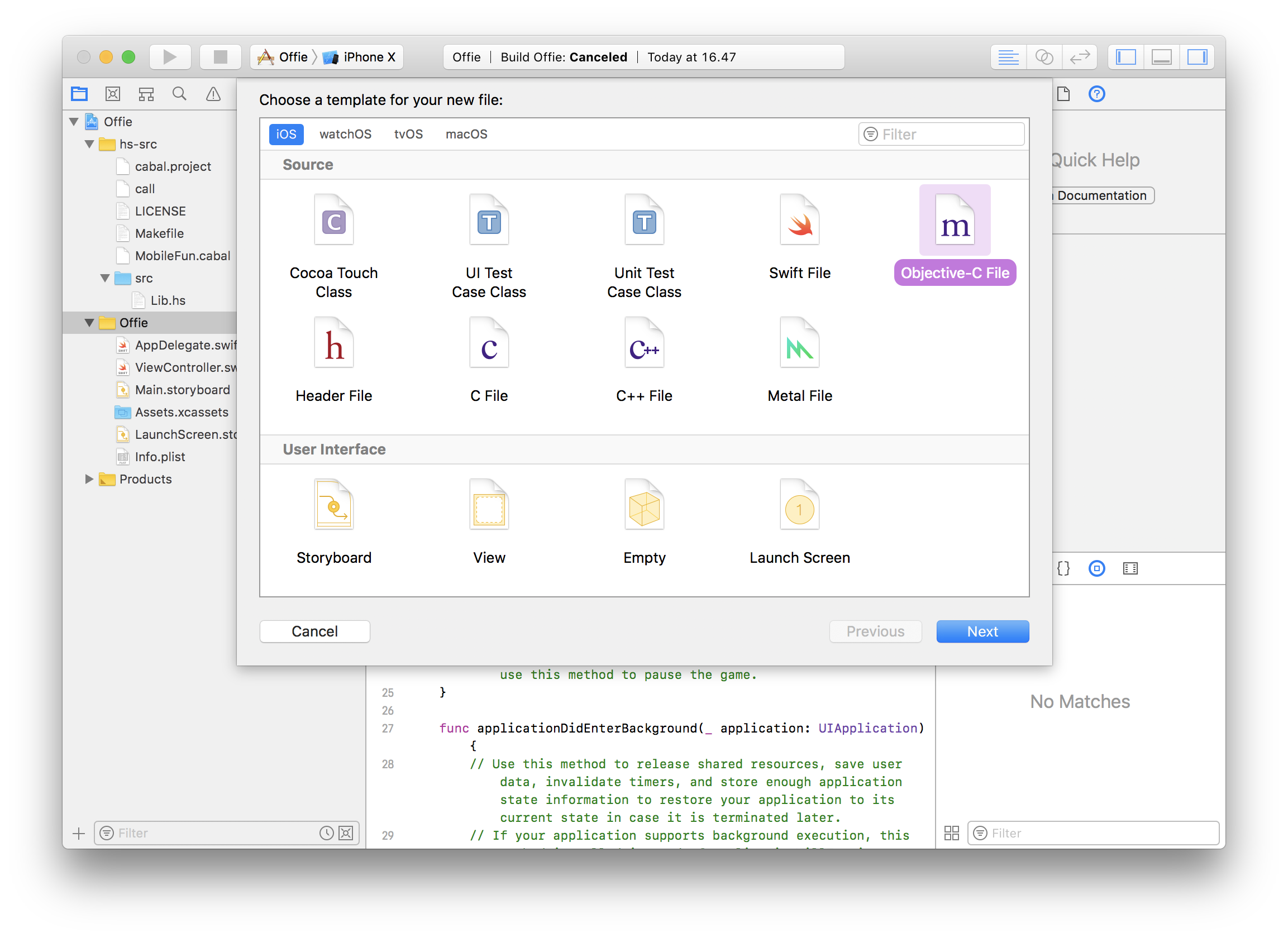Screen dimensions: 1288x938
Task: Switch to the watchOS template tab
Action: click(345, 134)
